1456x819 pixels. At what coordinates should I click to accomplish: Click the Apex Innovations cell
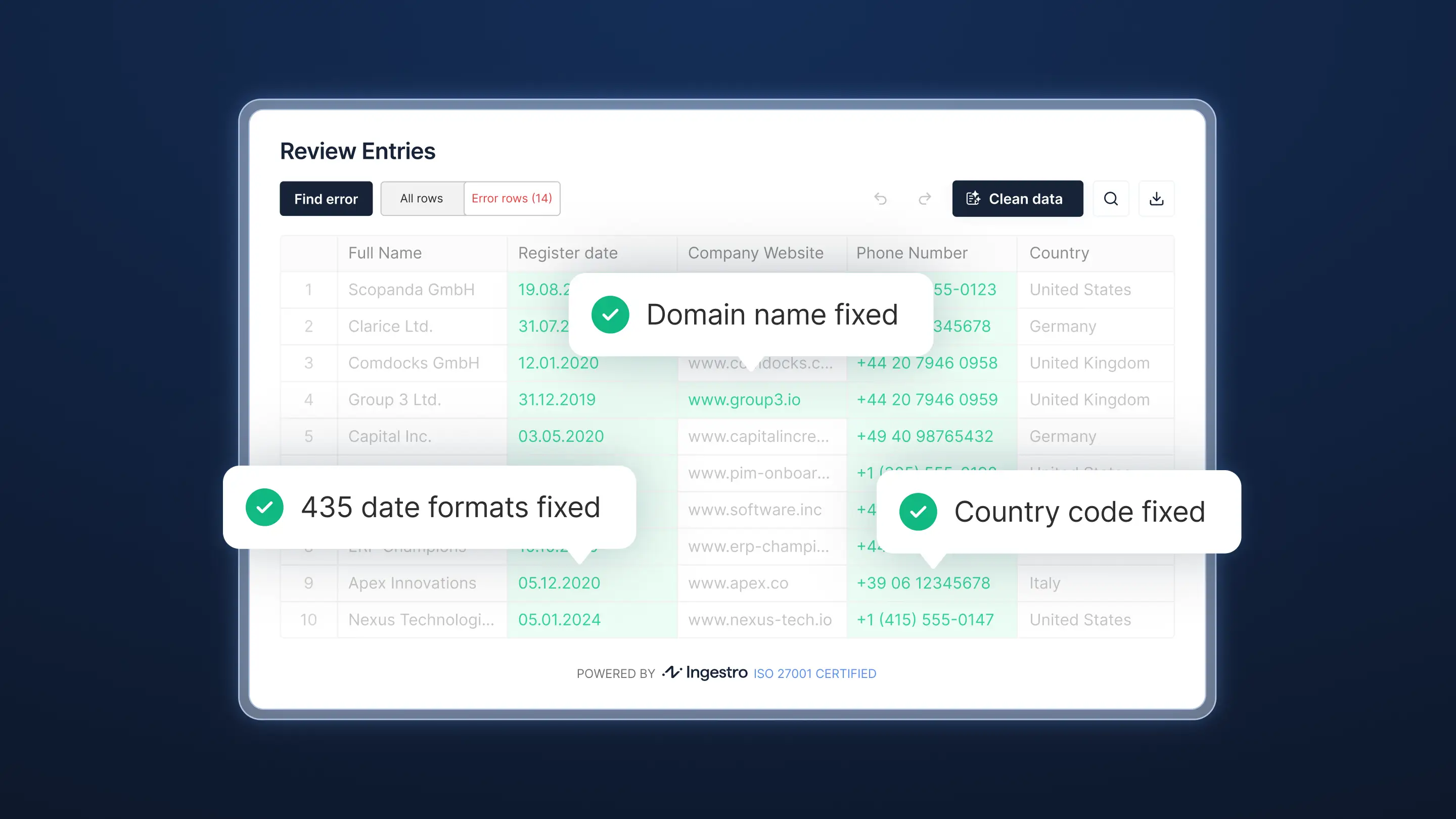(x=422, y=583)
